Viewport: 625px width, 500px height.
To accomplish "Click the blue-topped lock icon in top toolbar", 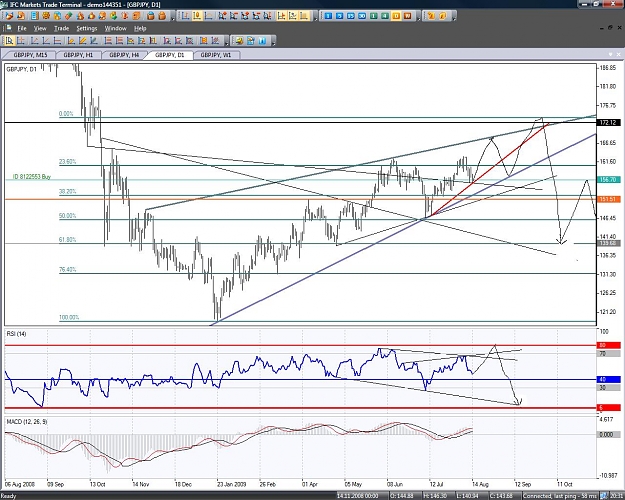I will tap(151, 16).
